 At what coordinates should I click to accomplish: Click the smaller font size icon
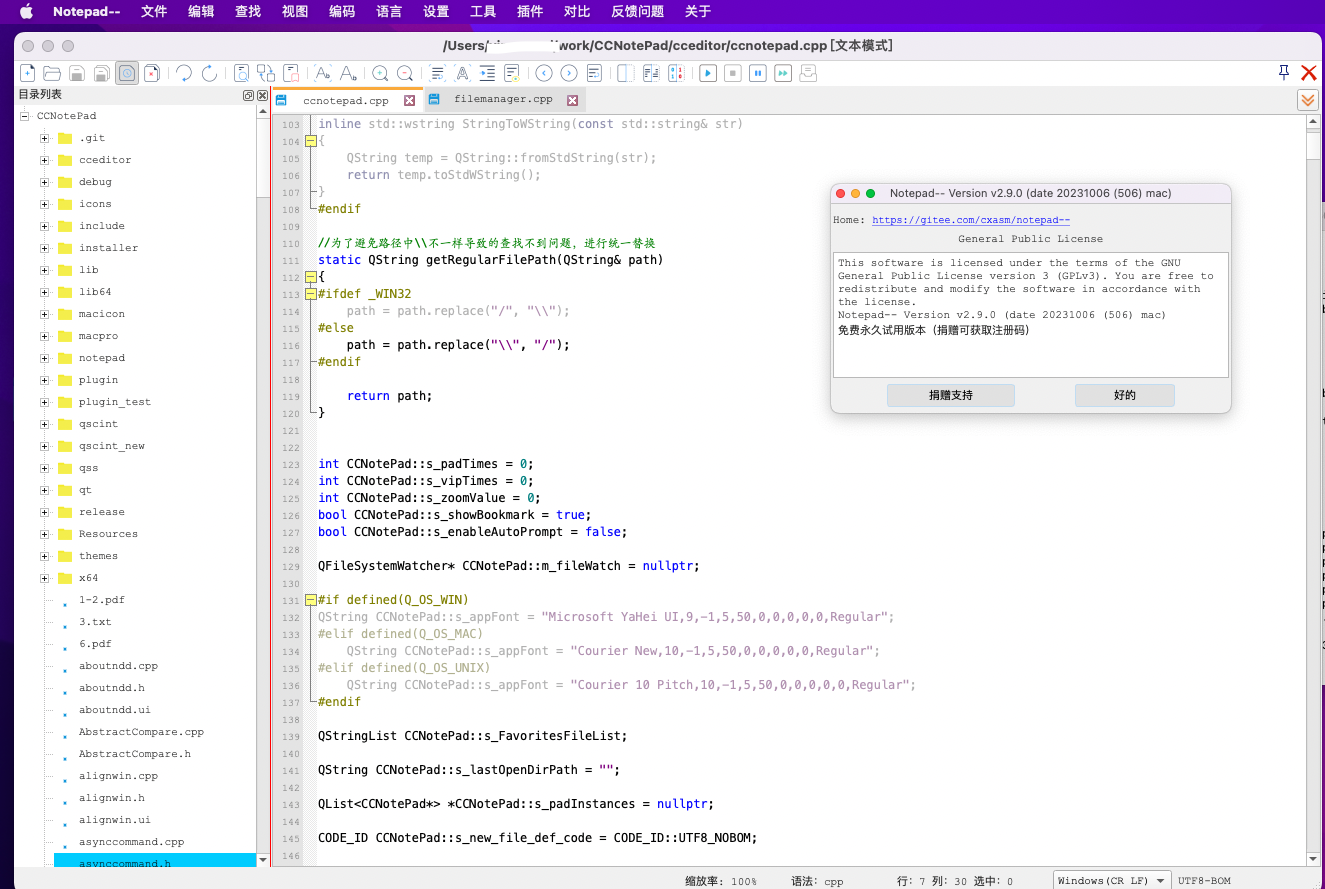(348, 73)
